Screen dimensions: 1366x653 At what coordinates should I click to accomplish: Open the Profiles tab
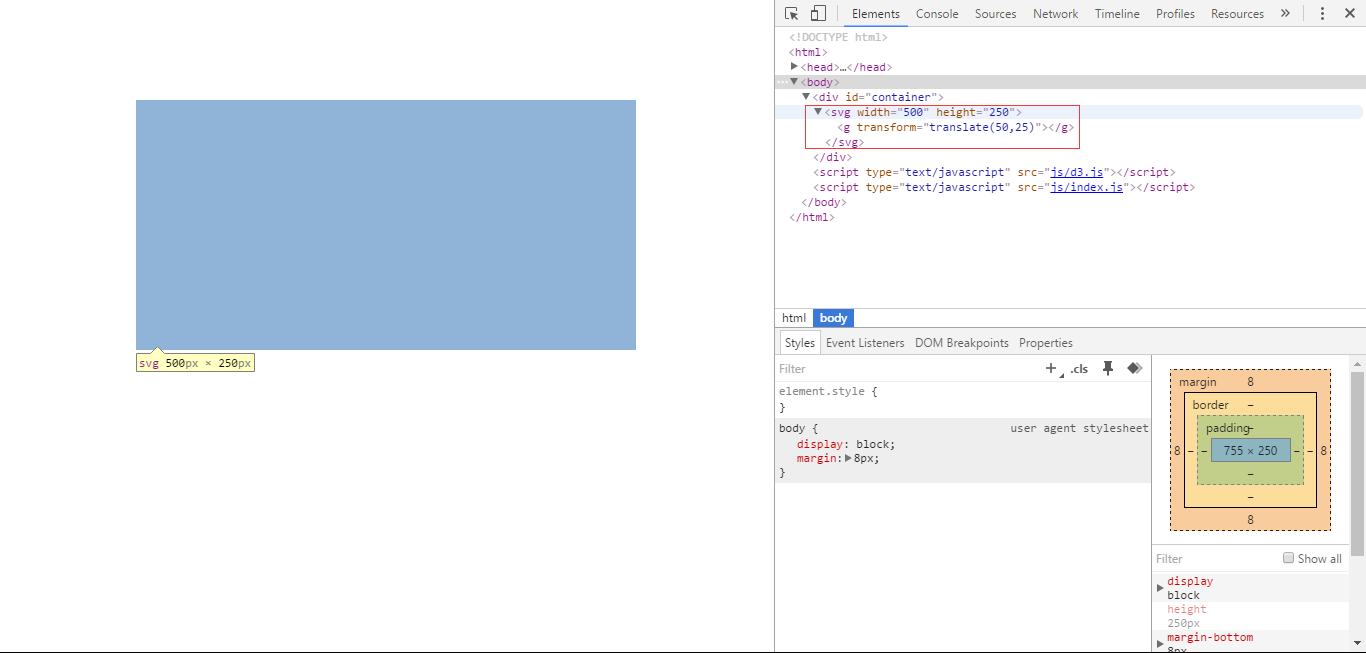coord(1175,14)
